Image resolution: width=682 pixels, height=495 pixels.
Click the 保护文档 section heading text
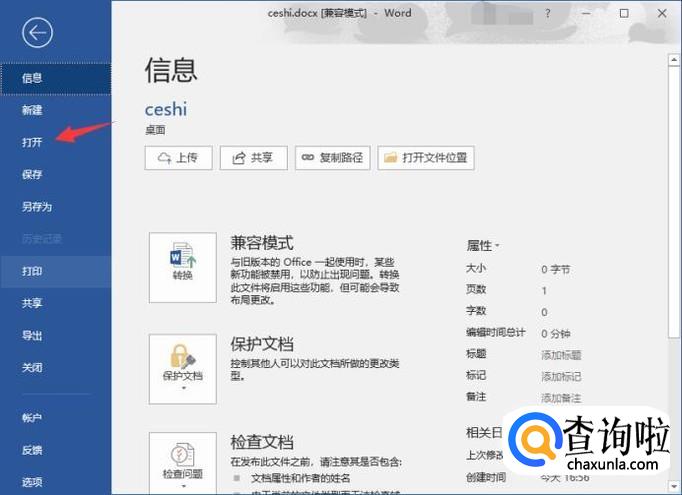point(262,344)
